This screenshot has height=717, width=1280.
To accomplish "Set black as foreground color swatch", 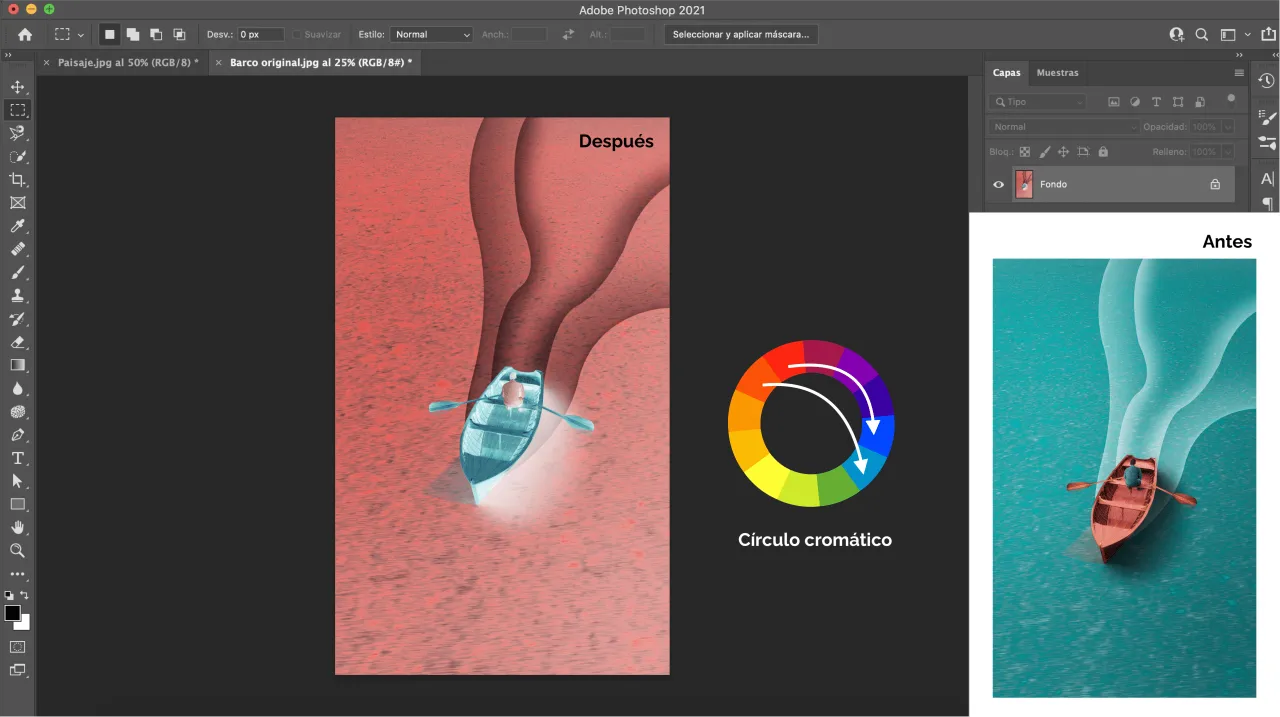I will pos(12,614).
